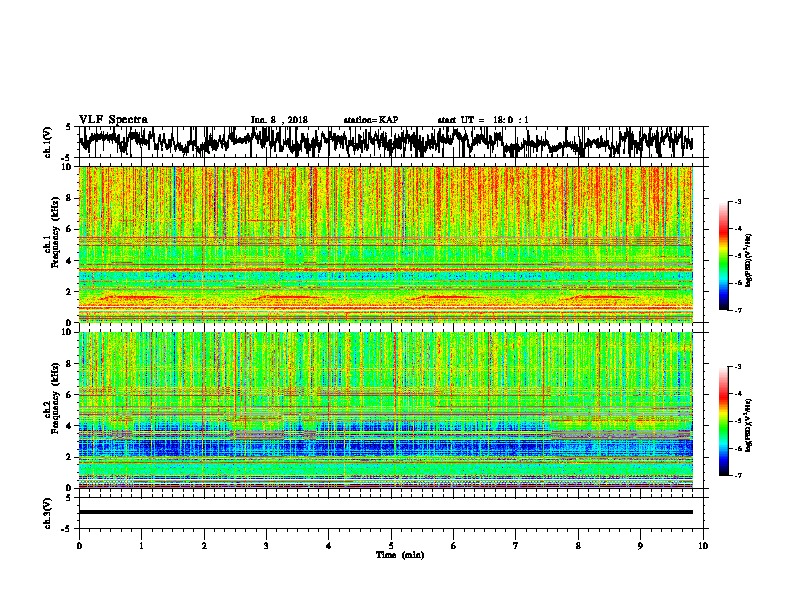This screenshot has width=792, height=612.
Task: Click the "VLF Spectra" plot title
Action: tap(113, 120)
